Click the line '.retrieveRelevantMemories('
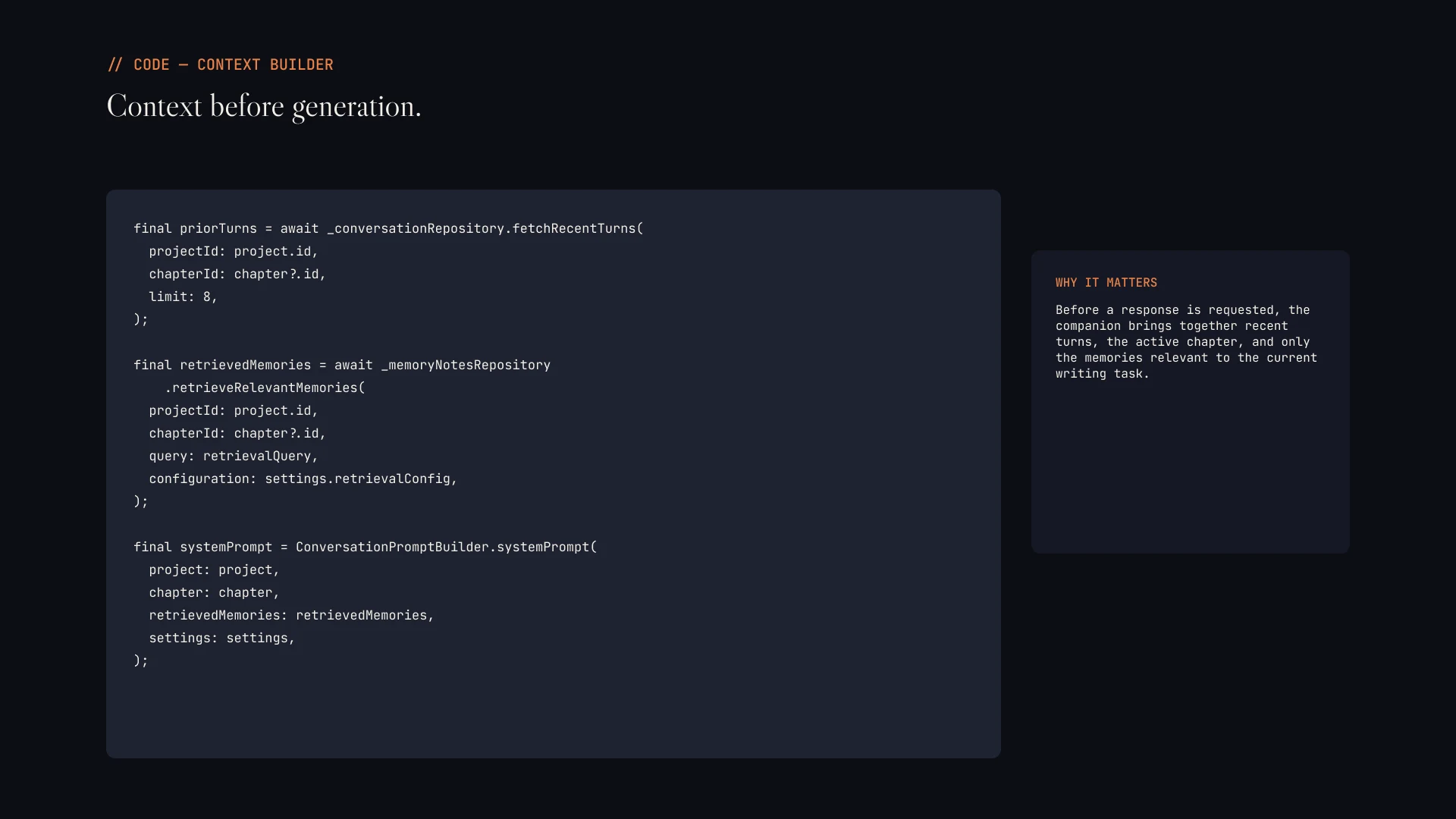 tap(265, 388)
